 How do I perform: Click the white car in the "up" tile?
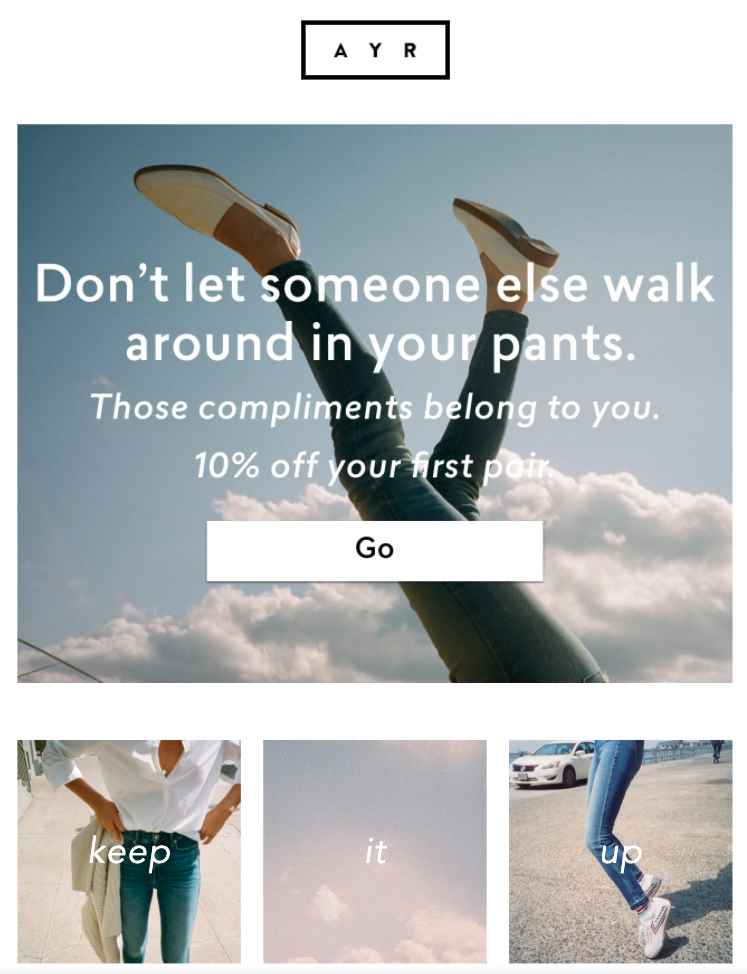click(551, 763)
